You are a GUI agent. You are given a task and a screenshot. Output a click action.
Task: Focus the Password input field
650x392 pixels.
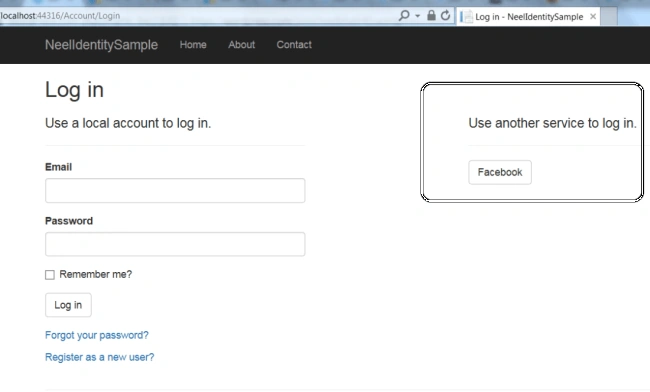(x=175, y=244)
